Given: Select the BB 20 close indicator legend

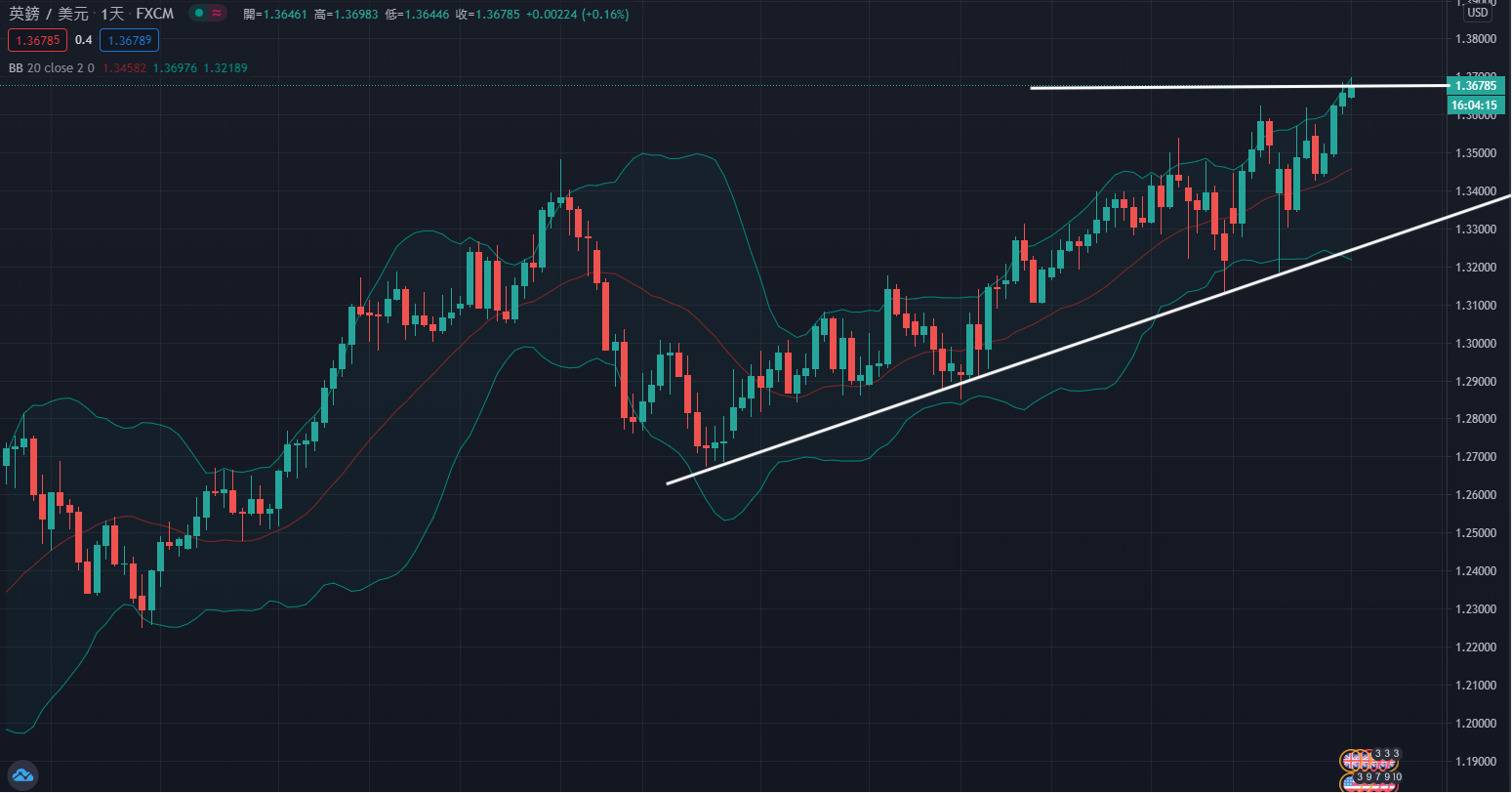Looking at the screenshot, I should 51,68.
